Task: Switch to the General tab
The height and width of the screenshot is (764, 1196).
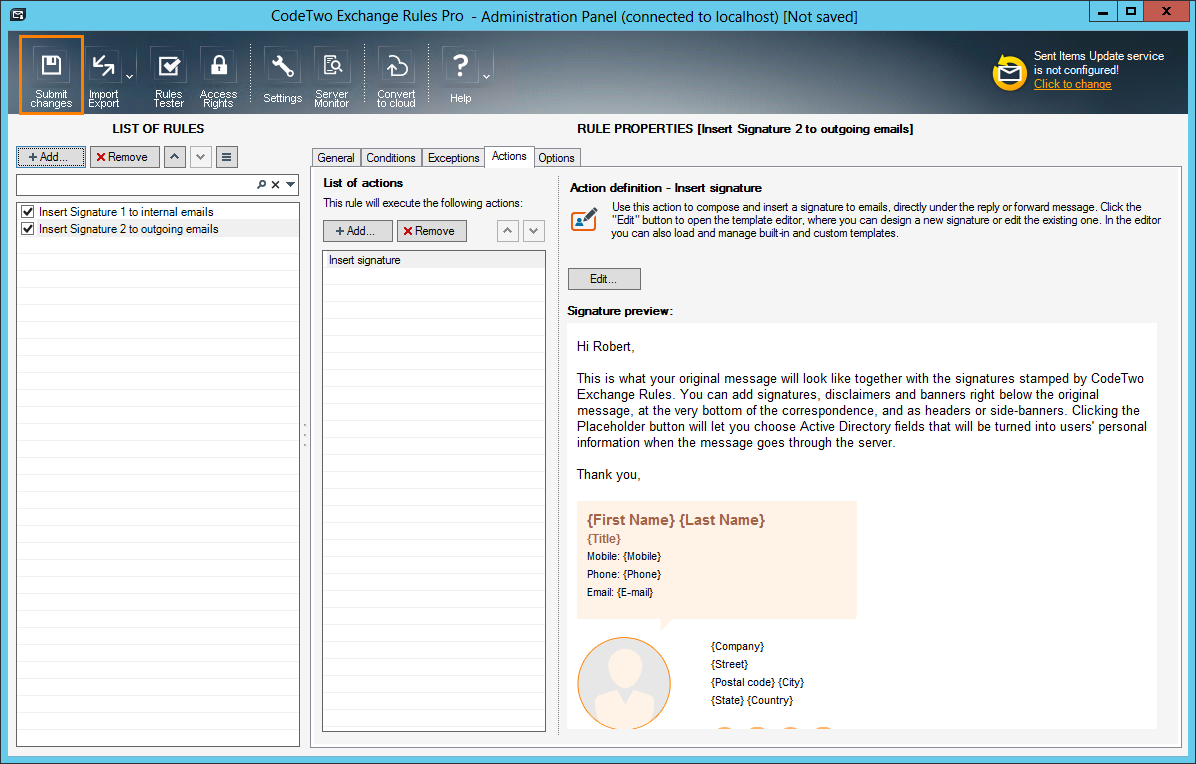Action: (x=336, y=158)
